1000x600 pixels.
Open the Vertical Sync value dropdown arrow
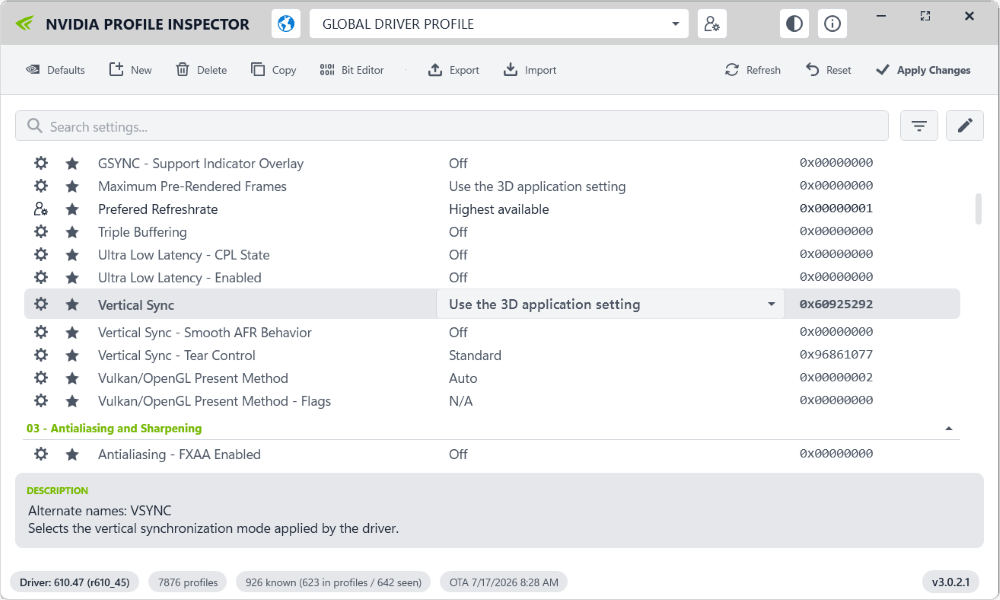(x=771, y=304)
